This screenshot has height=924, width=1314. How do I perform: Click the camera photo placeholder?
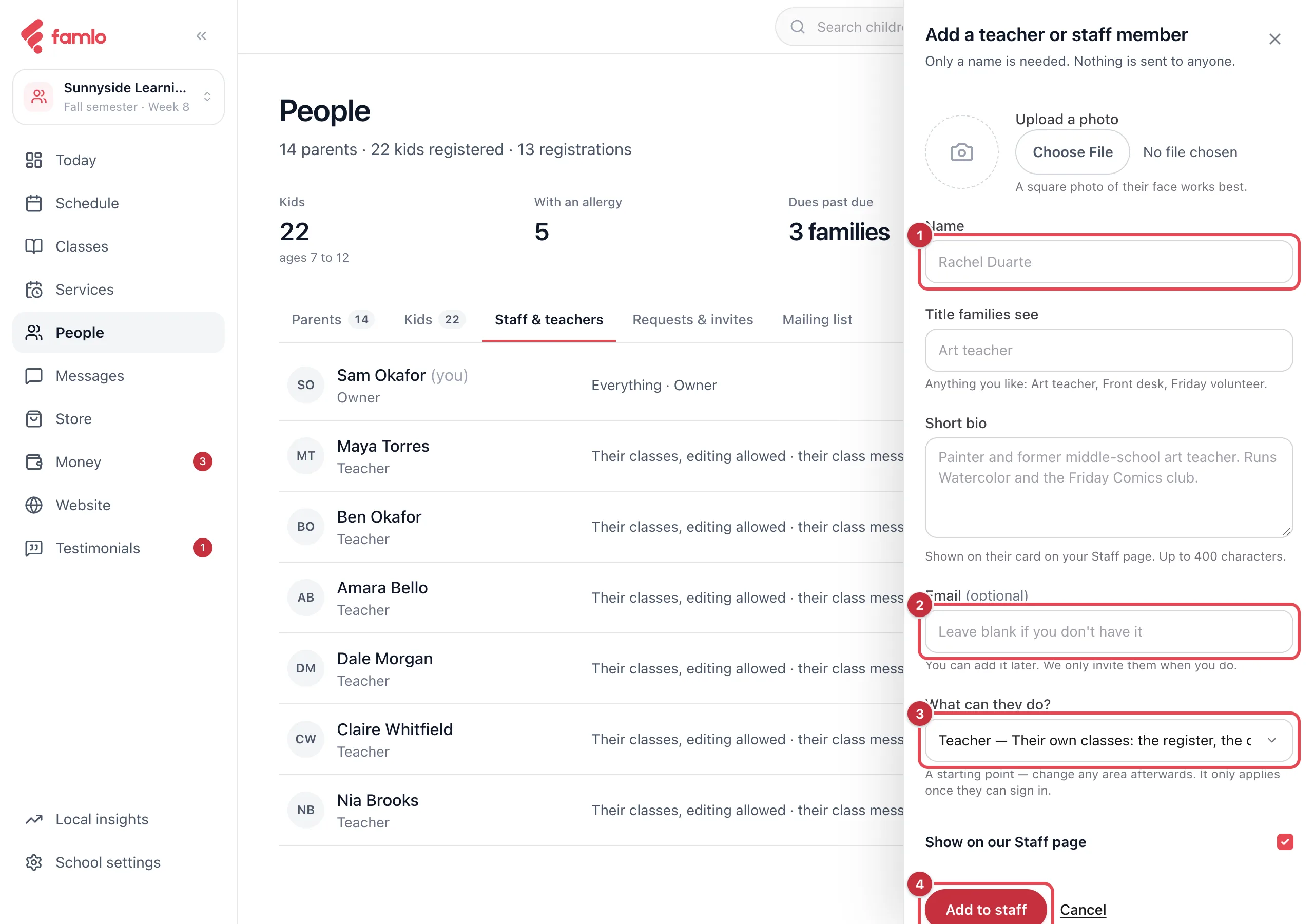[x=961, y=152]
